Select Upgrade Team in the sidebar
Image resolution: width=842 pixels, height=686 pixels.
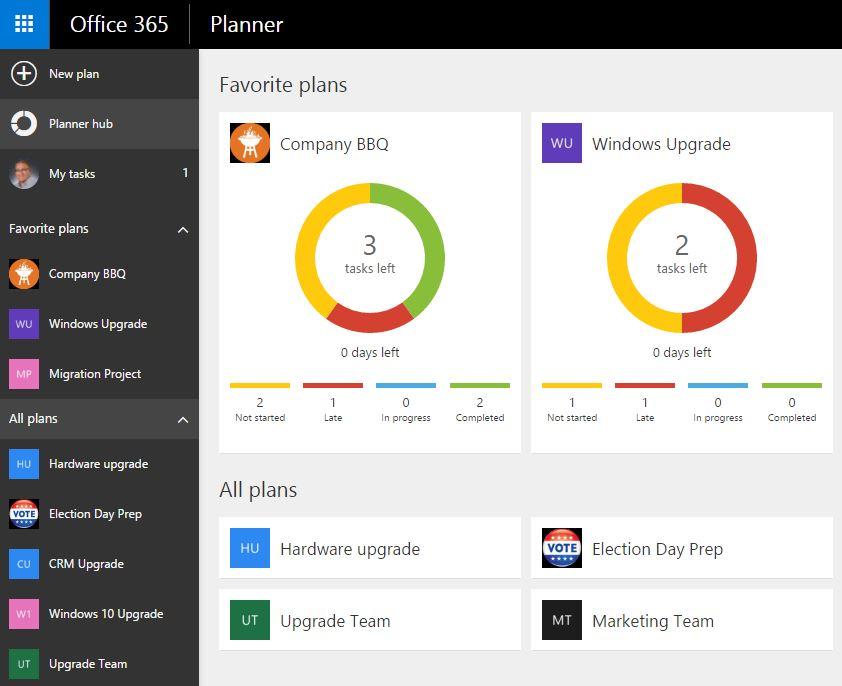click(99, 664)
